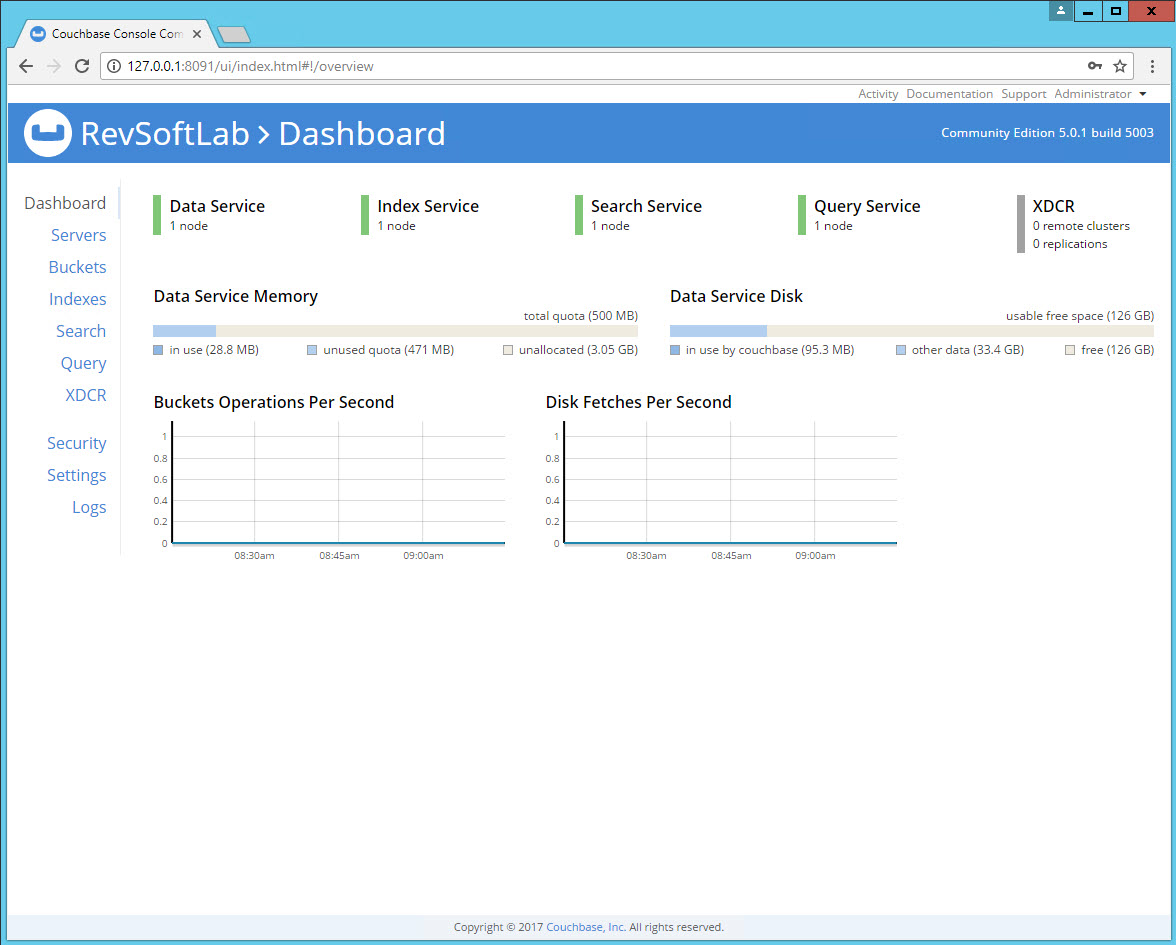This screenshot has width=1176, height=945.
Task: Expand the Administrator dropdown menu
Action: pyautogui.click(x=1100, y=94)
